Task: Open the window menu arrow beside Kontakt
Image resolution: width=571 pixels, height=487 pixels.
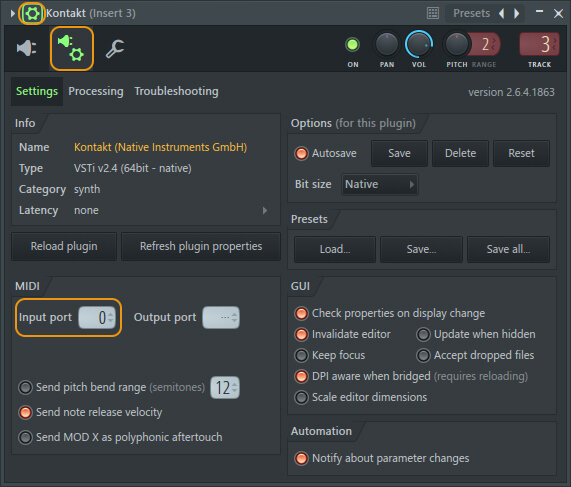Action: pos(13,14)
